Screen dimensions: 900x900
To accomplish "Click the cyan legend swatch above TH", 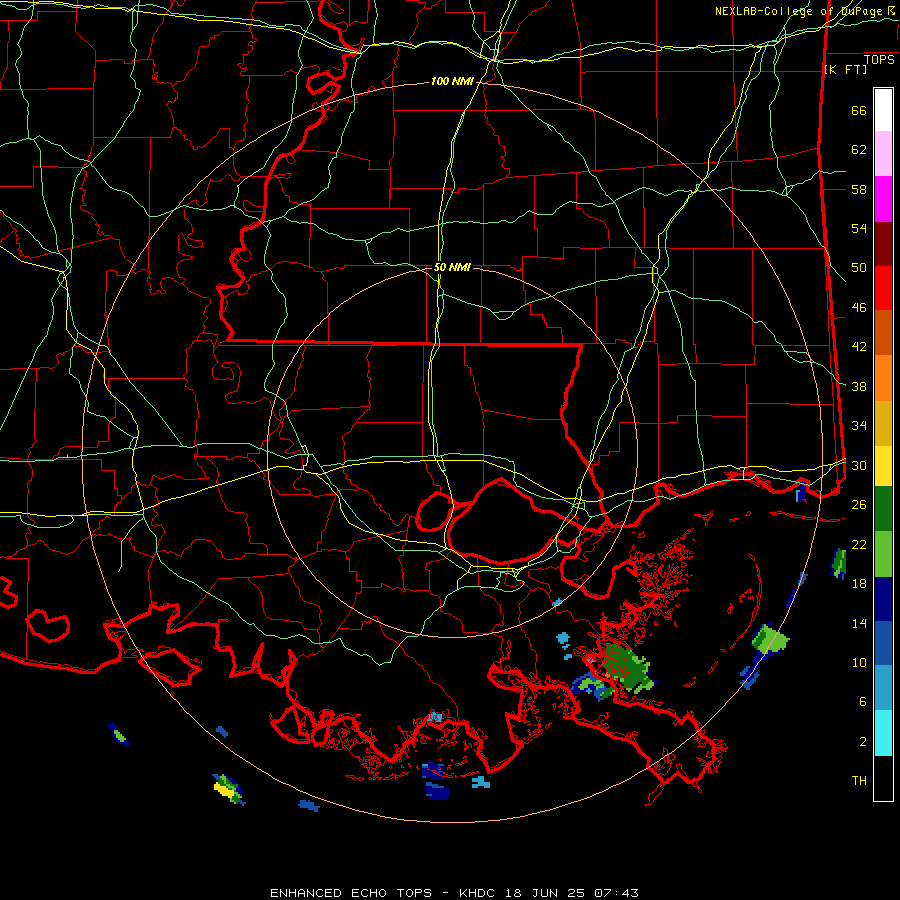I will (883, 733).
